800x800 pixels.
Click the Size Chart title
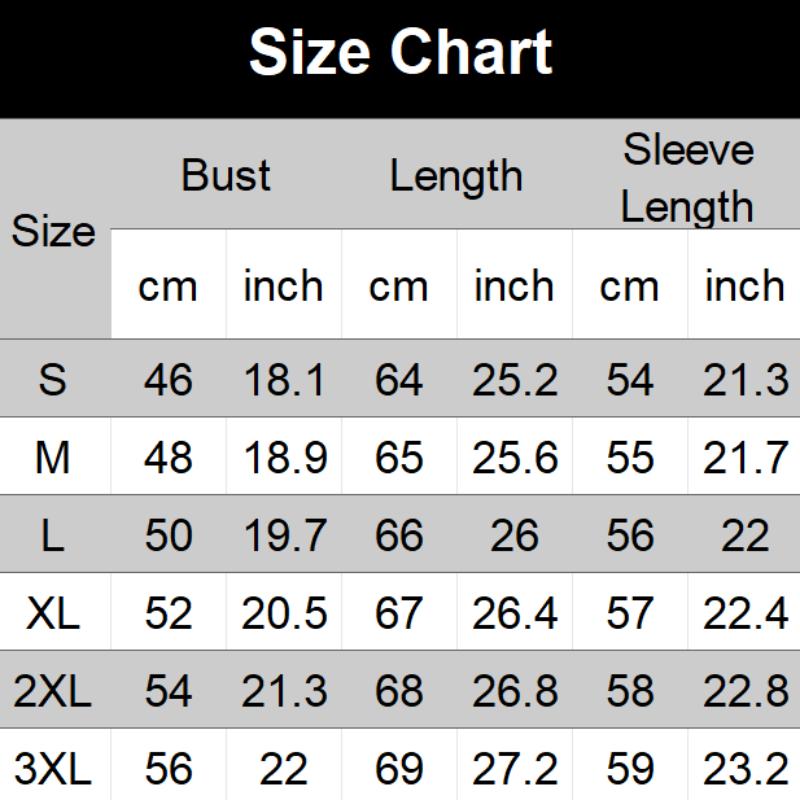[x=400, y=52]
